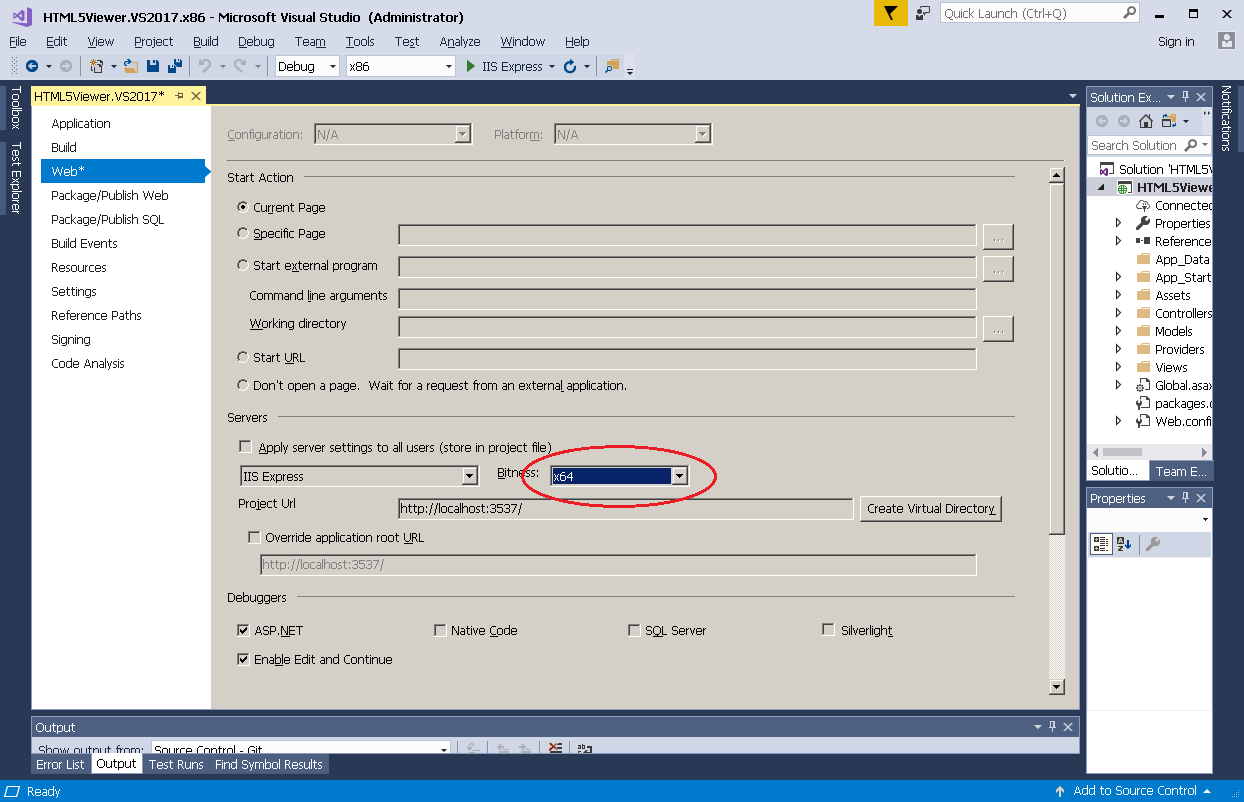Click the scroll-down arrow of Web page scrollbar

coord(1057,686)
